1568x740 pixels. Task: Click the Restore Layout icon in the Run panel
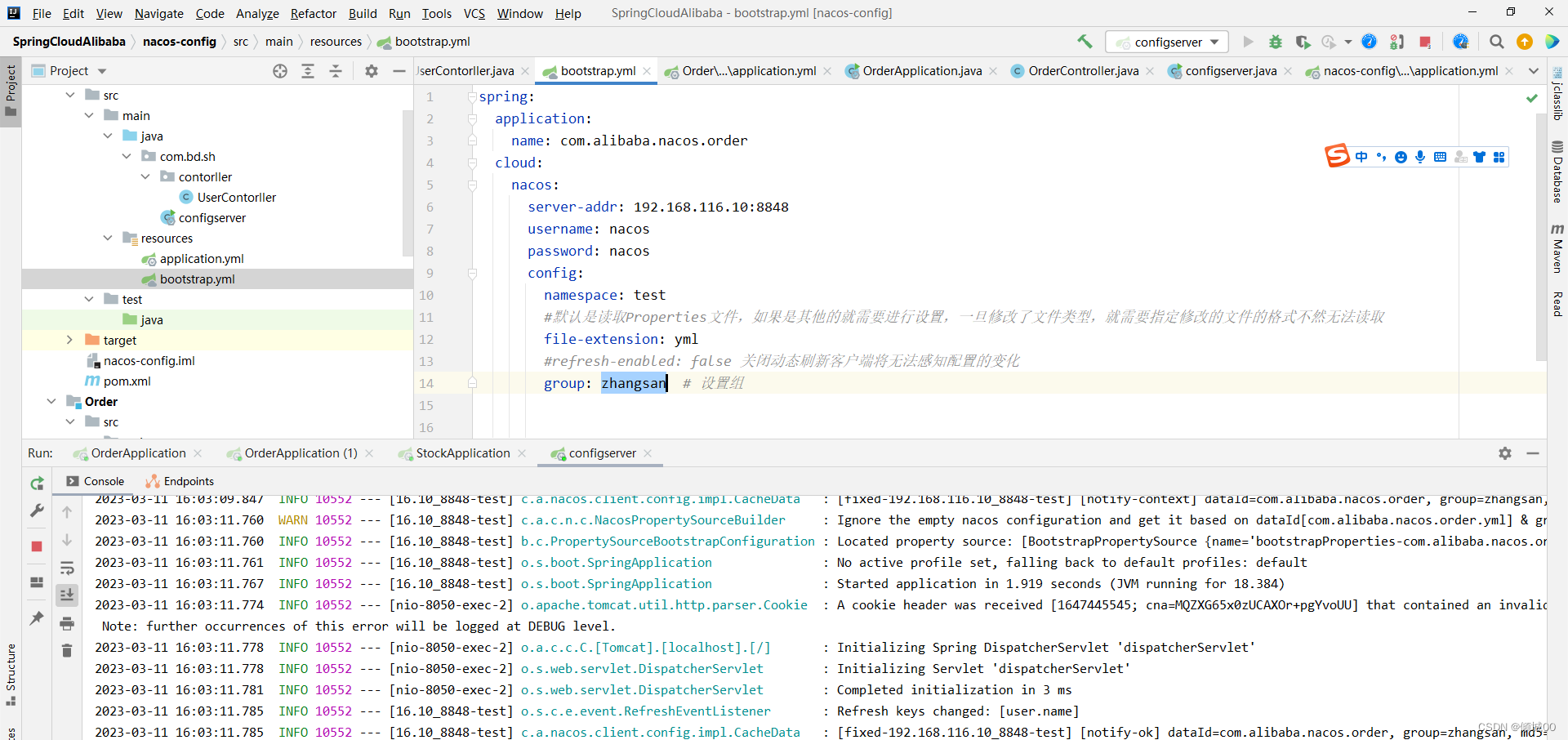[37, 582]
